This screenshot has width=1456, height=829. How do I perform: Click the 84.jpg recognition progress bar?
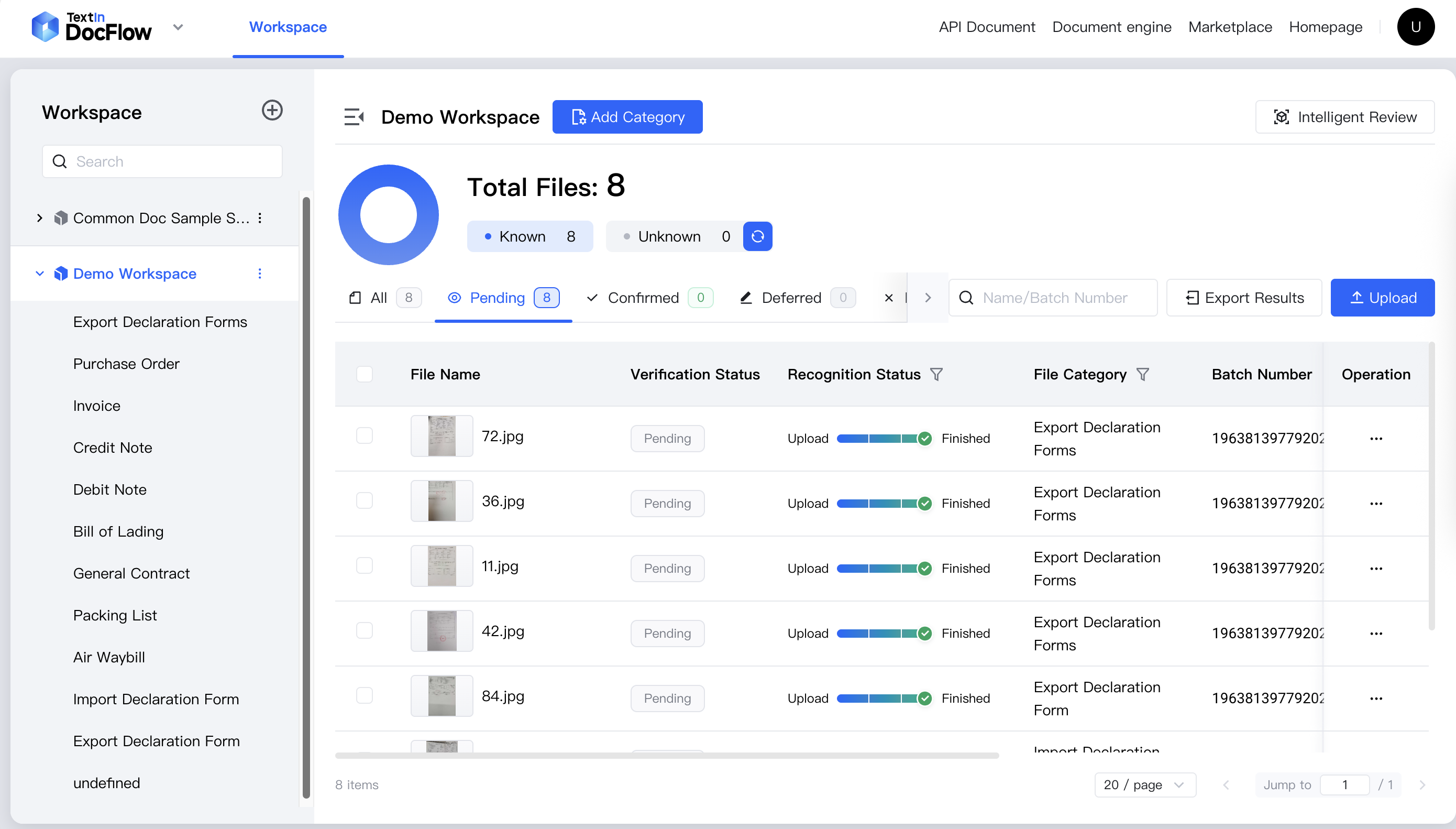[877, 699]
